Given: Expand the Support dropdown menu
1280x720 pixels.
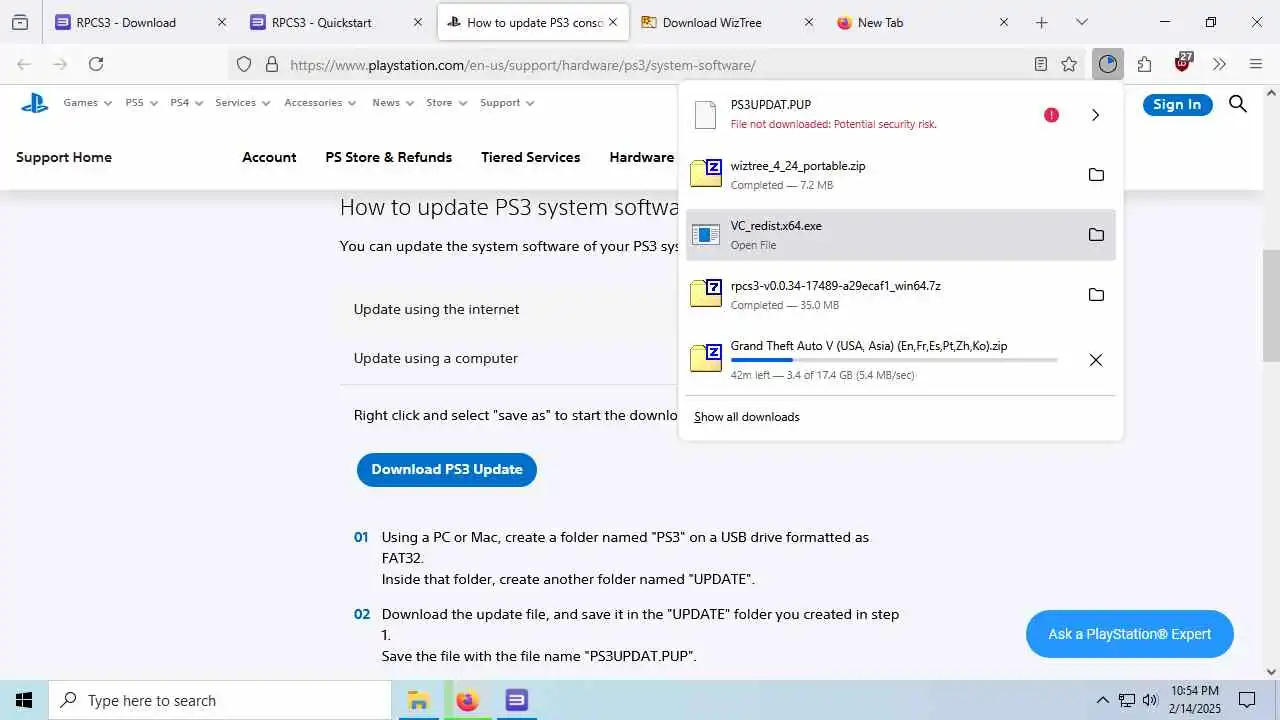Looking at the screenshot, I should click(507, 102).
